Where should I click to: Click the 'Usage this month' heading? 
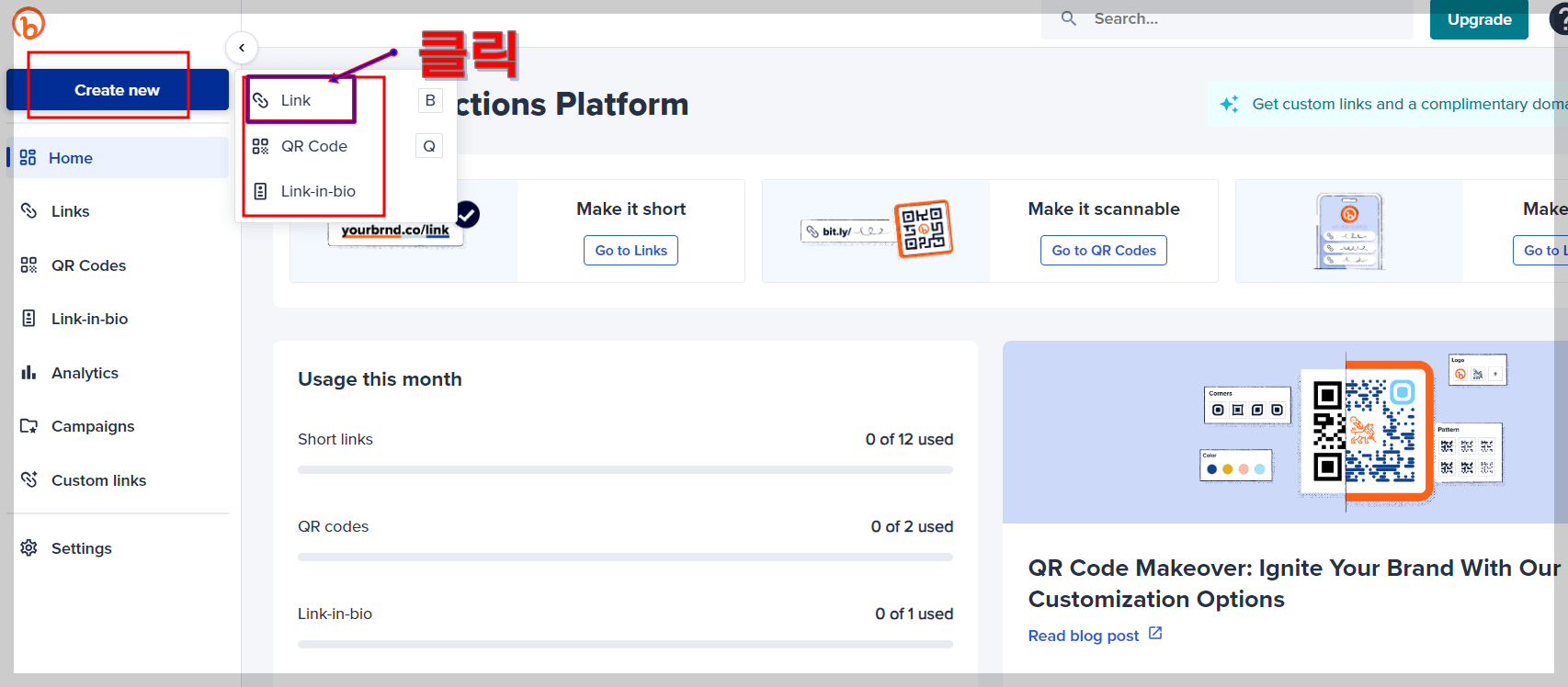pyautogui.click(x=380, y=379)
